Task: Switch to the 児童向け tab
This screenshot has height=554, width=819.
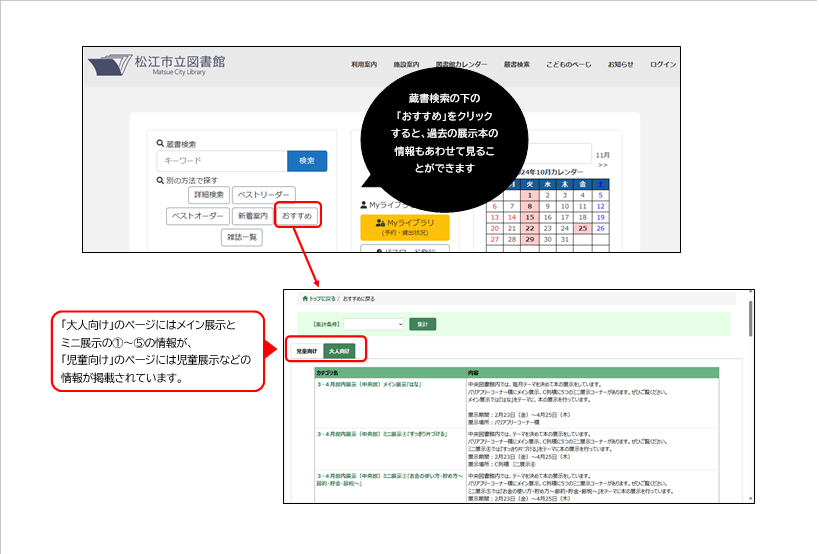Action: [307, 351]
